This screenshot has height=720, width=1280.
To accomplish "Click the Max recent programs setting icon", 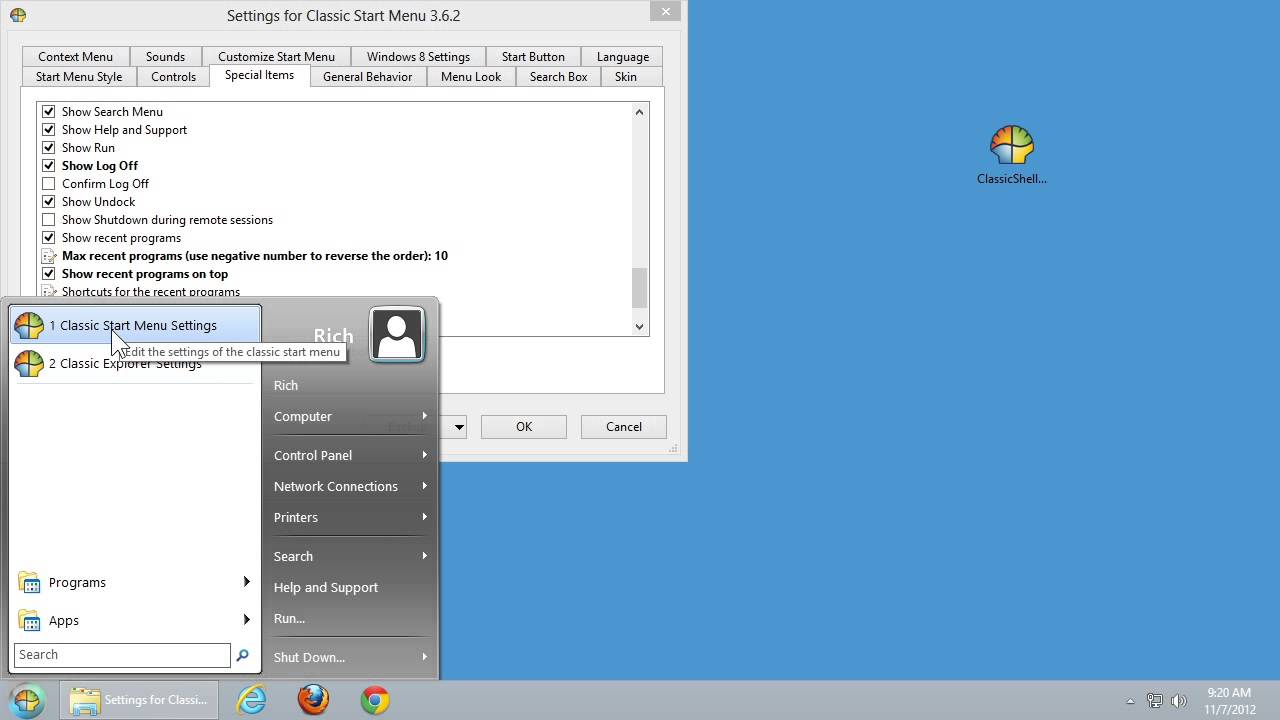I will tap(48, 256).
